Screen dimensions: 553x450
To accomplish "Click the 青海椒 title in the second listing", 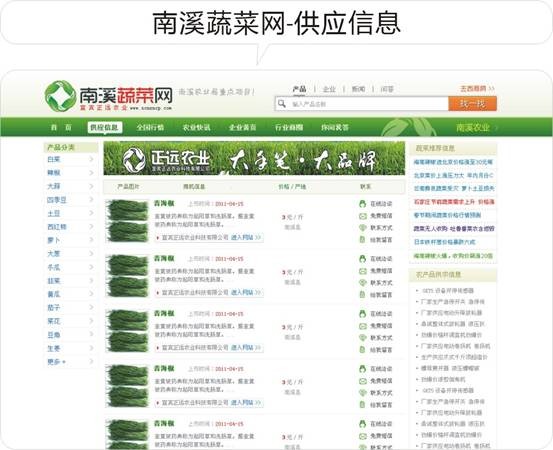I will pos(164,259).
